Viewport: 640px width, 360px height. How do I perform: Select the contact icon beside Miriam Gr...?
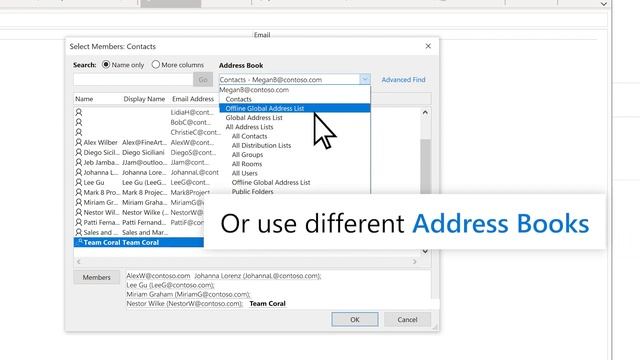[79, 202]
